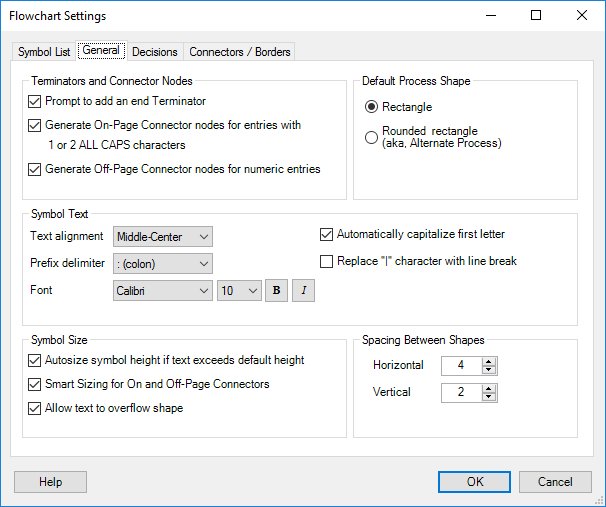Uncheck Prompt to add an end Terminator
The width and height of the screenshot is (606, 507).
click(34, 102)
